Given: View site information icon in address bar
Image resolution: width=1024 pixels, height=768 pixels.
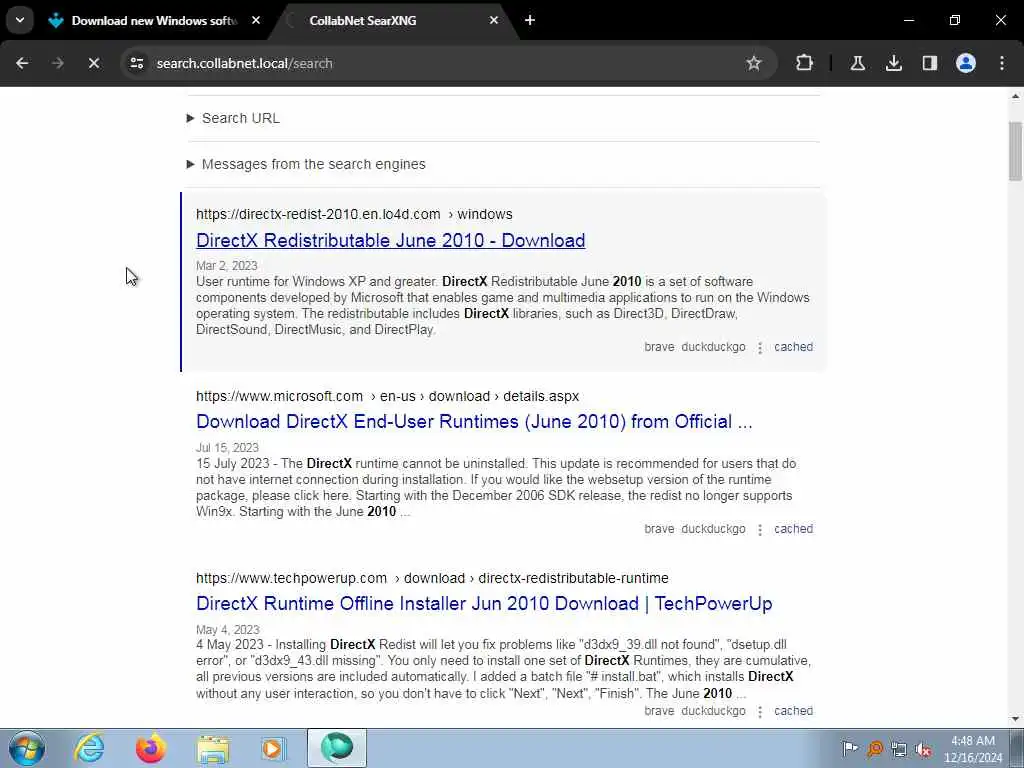Looking at the screenshot, I should point(136,63).
